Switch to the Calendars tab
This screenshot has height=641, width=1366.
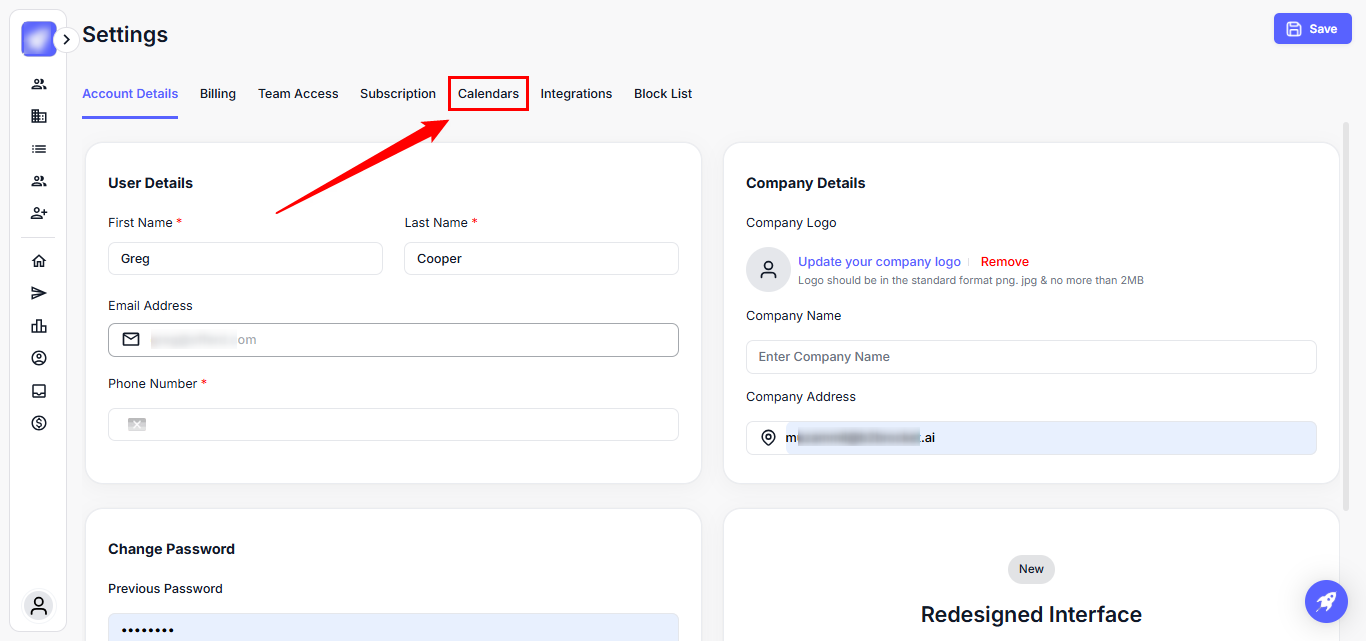coord(488,94)
